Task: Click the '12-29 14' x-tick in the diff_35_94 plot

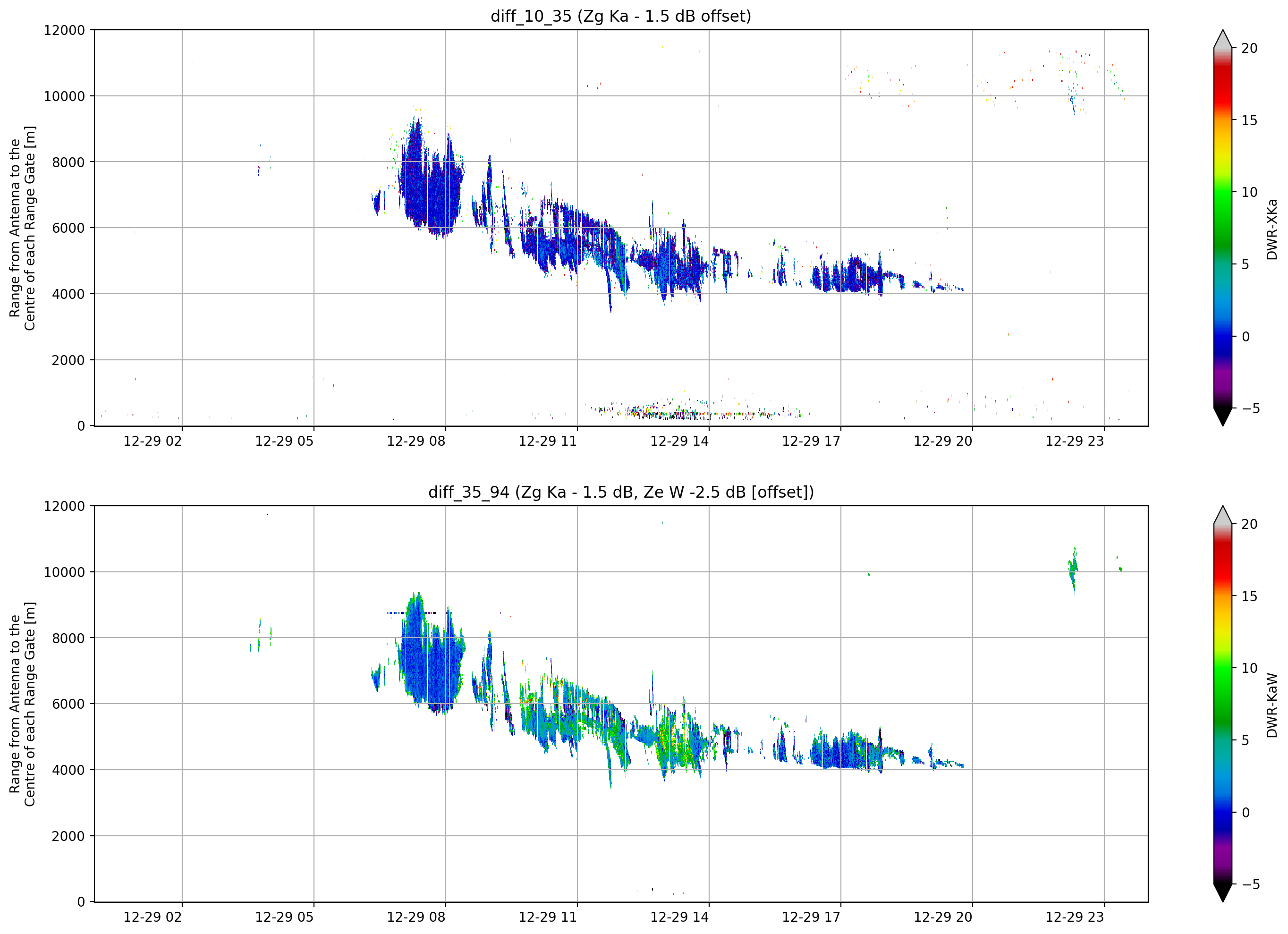Action: click(680, 917)
